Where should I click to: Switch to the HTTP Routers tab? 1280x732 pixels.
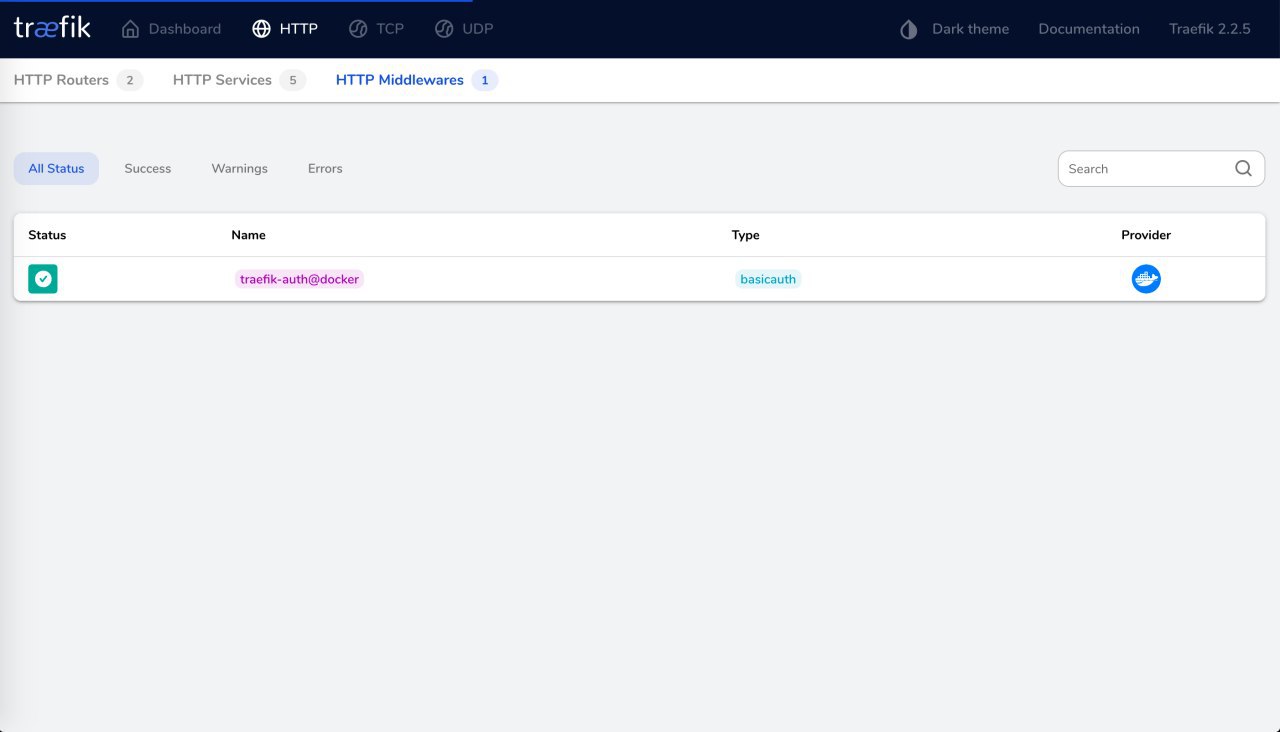pos(78,80)
